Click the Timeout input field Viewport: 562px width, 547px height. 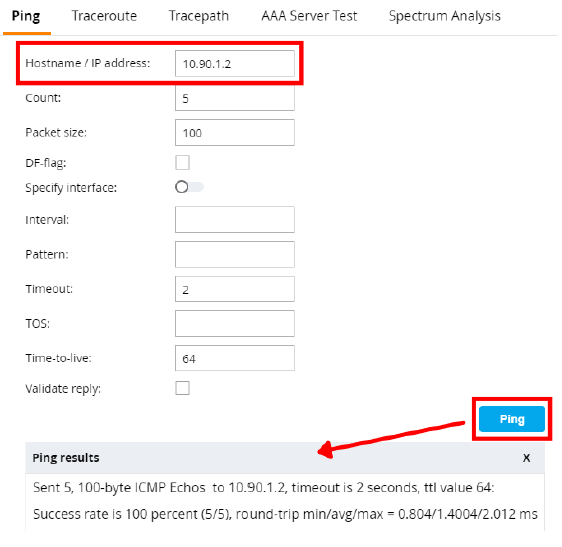pyautogui.click(x=235, y=289)
